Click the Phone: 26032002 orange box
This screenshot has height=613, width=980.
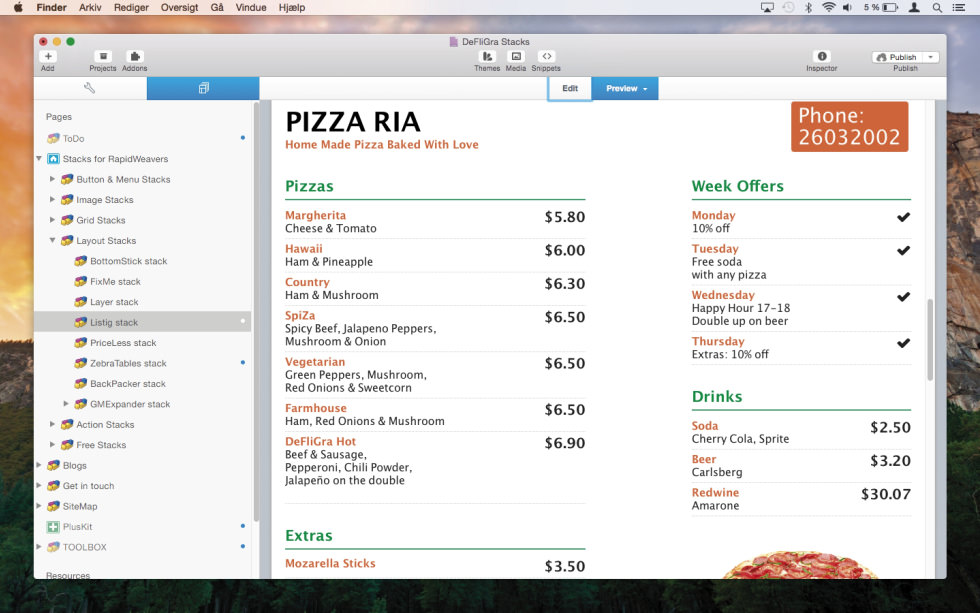click(x=849, y=126)
